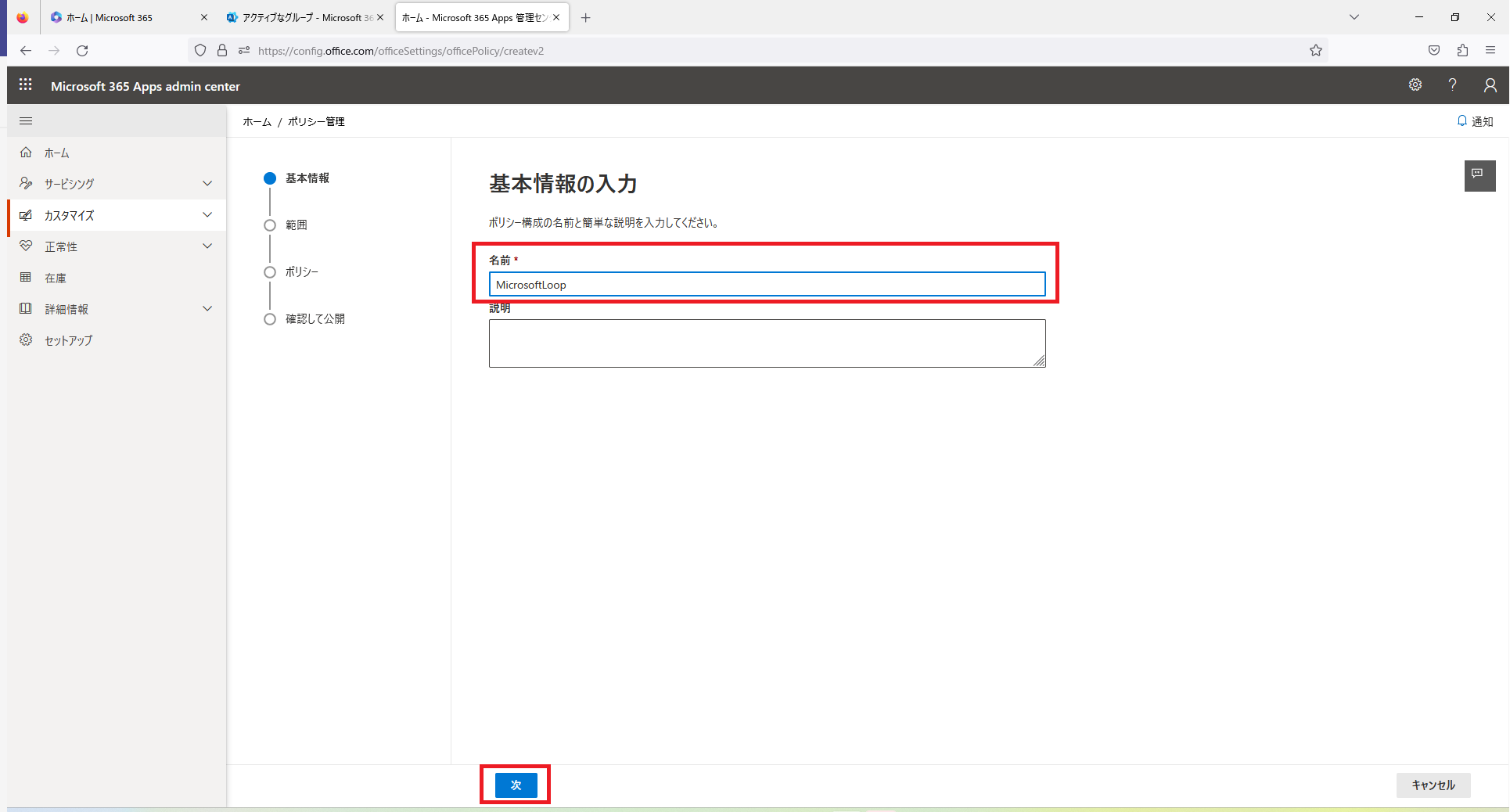Bookmark this page with the star icon
1510x812 pixels.
pyautogui.click(x=1316, y=50)
